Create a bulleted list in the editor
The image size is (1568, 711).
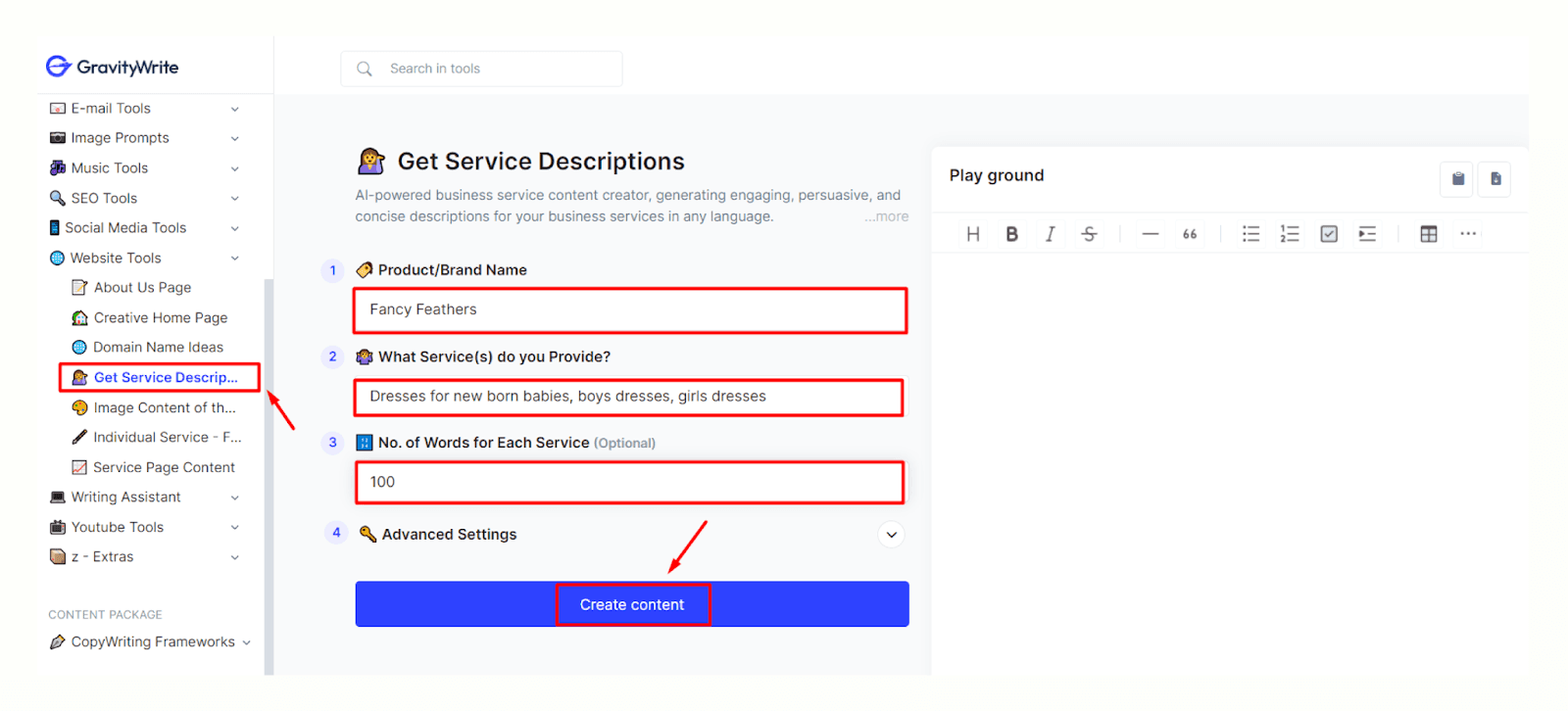click(1250, 234)
